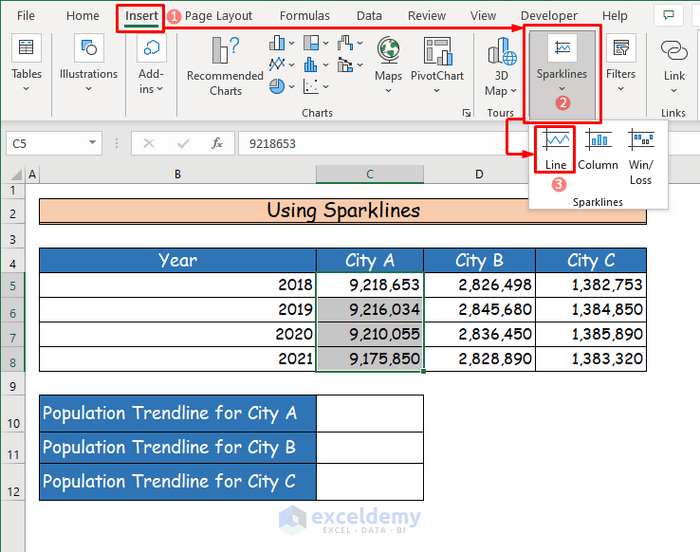
Task: Switch to the Formulas tab
Action: (304, 16)
